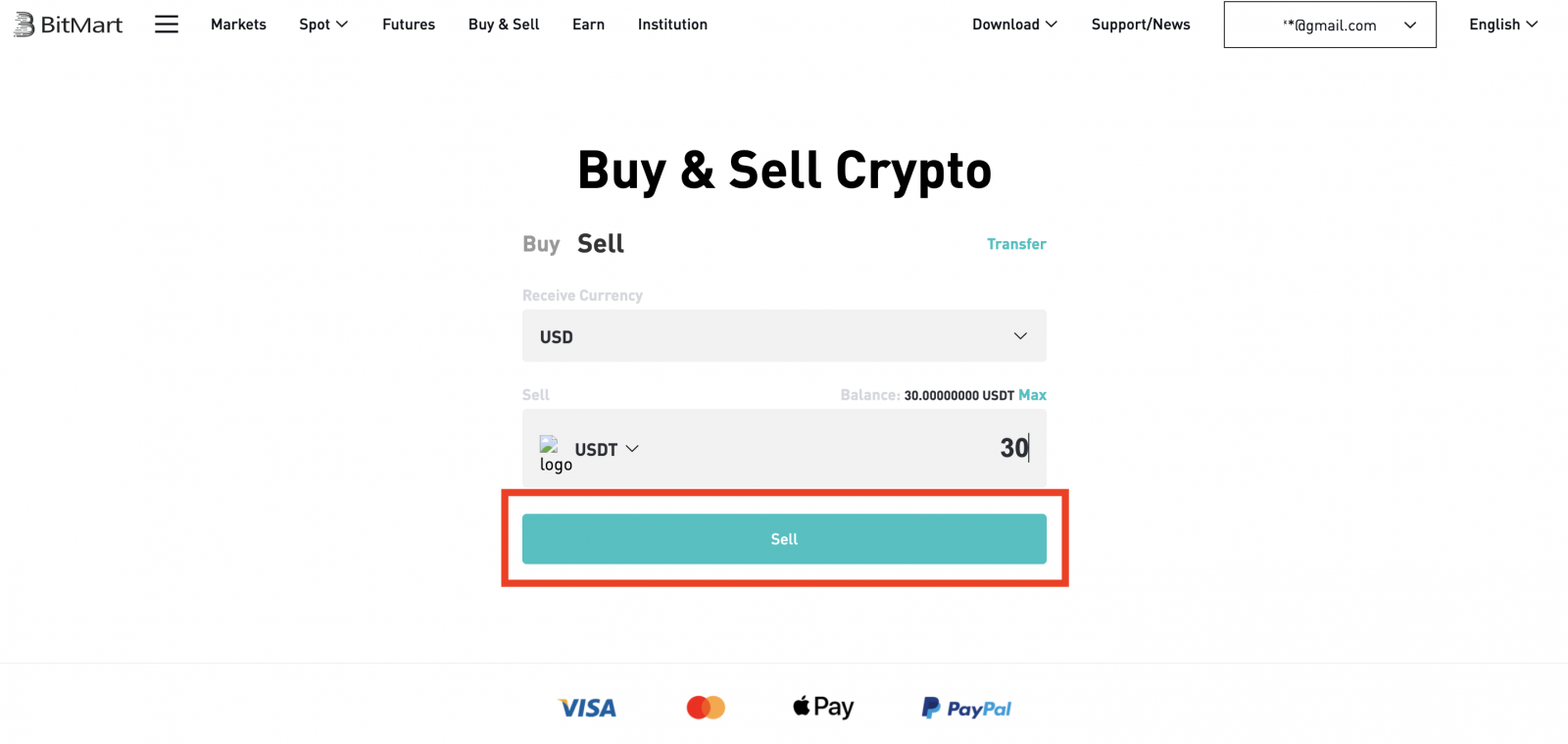Image resolution: width=1568 pixels, height=744 pixels.
Task: Open the English language dropdown
Action: pos(1501,25)
